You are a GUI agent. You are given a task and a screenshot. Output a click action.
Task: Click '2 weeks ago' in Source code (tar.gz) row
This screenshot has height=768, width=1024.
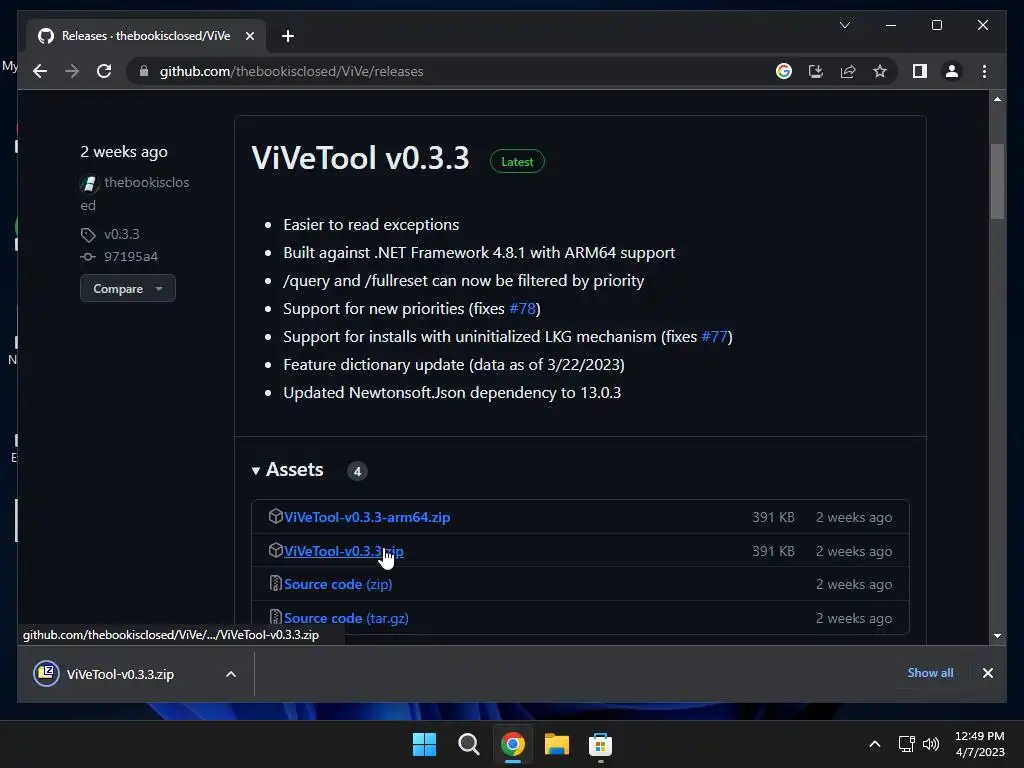coord(854,618)
